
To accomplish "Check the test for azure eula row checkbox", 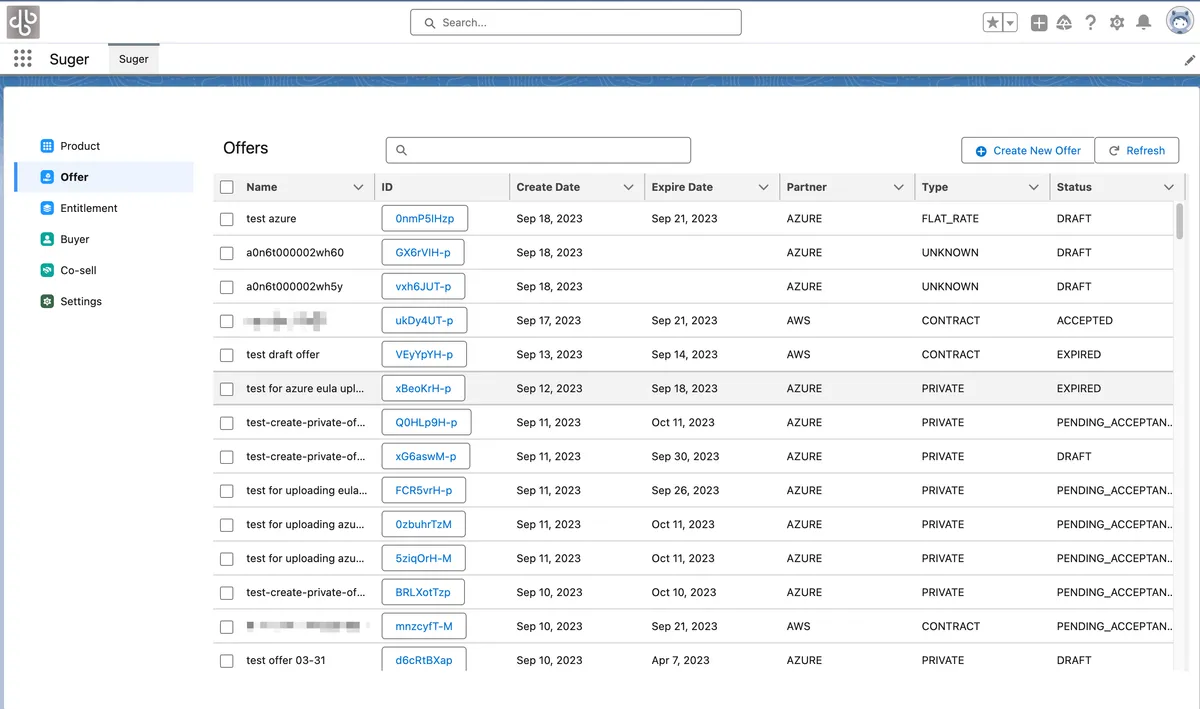I will [x=227, y=389].
